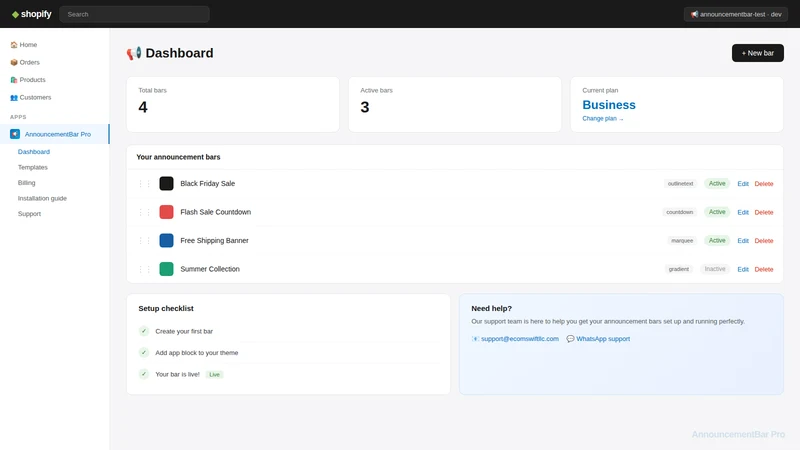Toggle Inactive status of Summer Collection
Screen dimensions: 800x450
pos(715,269)
